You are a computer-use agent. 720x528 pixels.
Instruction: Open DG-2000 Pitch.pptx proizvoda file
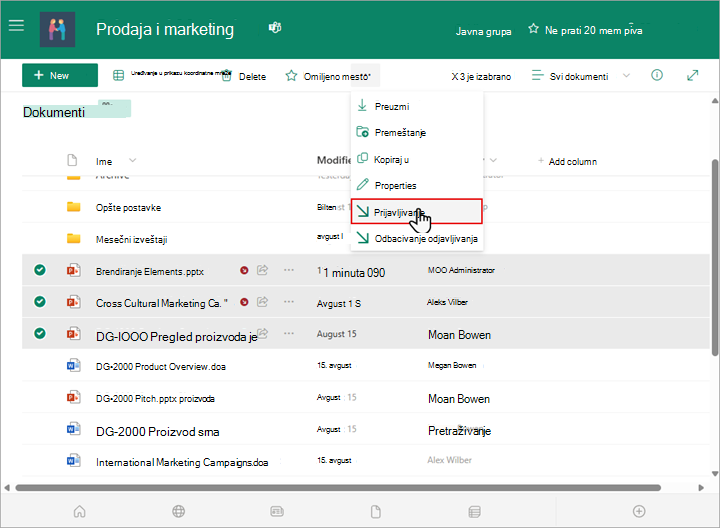[155, 399]
